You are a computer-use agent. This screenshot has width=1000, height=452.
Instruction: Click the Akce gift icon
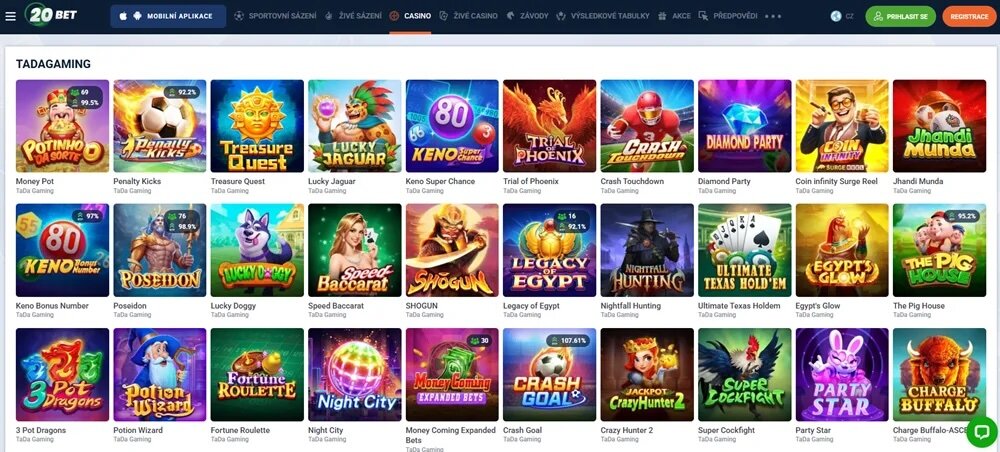pyautogui.click(x=663, y=16)
